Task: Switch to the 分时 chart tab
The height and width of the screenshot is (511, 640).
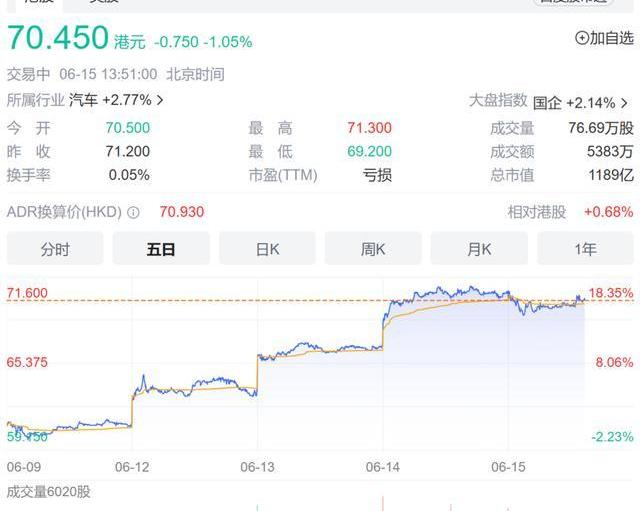Action: [55, 249]
